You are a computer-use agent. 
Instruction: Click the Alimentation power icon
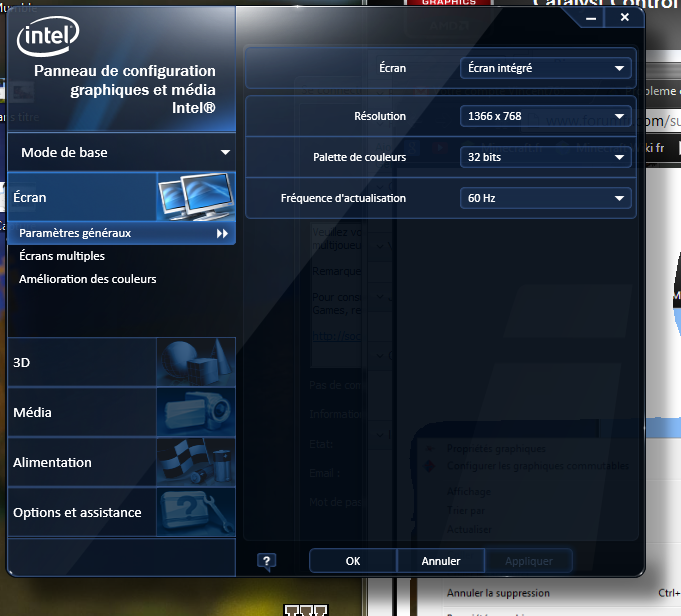(196, 461)
